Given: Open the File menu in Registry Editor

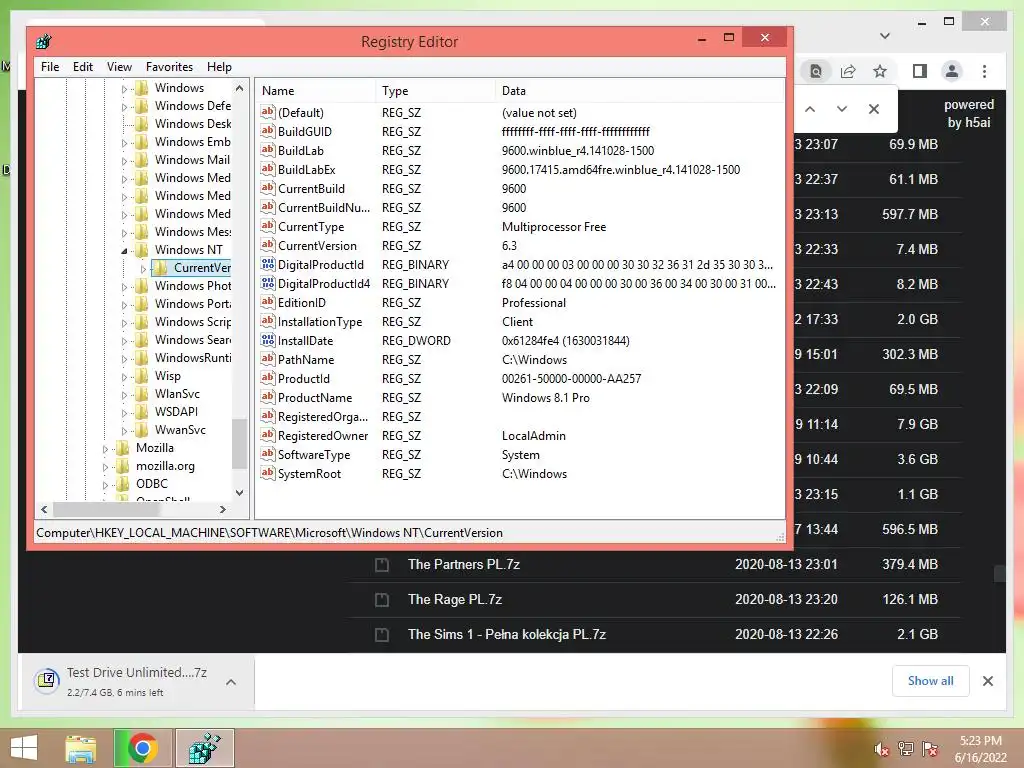Looking at the screenshot, I should tap(50, 67).
